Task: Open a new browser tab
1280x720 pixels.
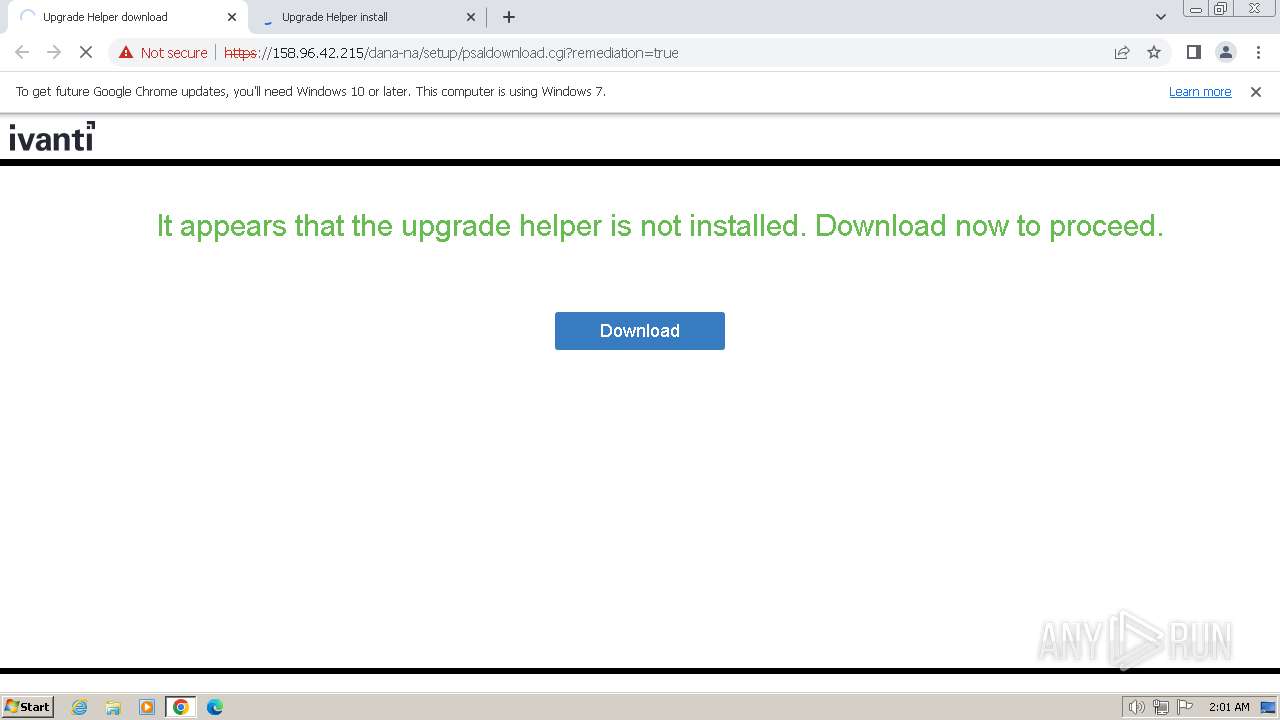Action: tap(509, 17)
